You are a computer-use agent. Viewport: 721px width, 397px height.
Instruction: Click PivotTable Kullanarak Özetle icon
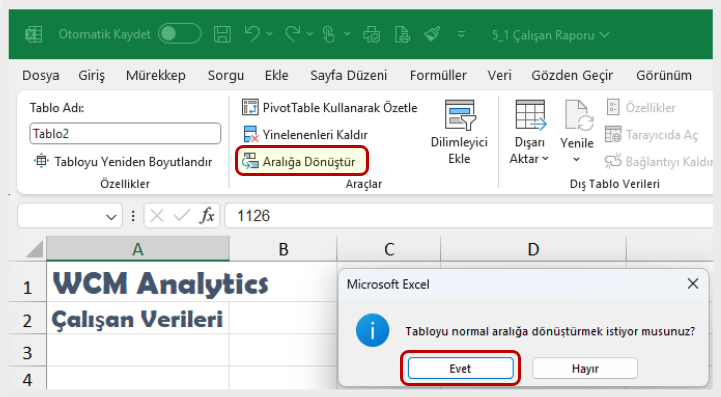250,108
